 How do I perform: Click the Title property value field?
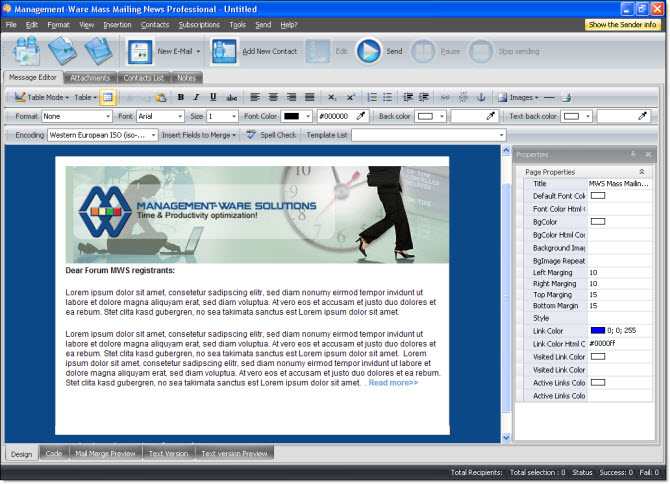620,184
